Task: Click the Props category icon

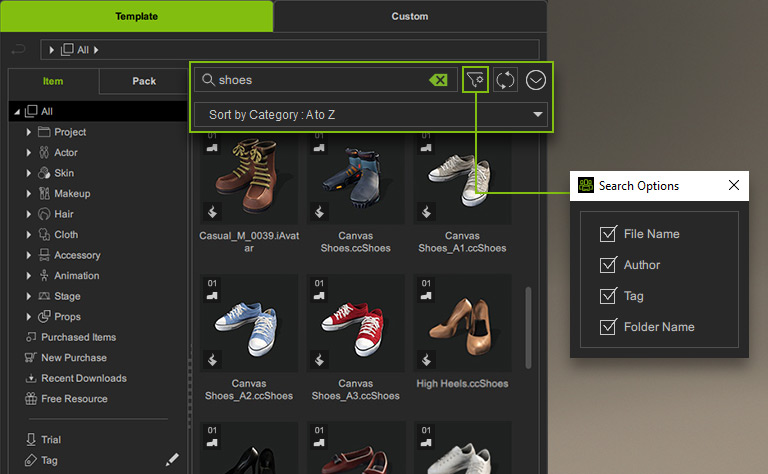Action: coord(44,316)
